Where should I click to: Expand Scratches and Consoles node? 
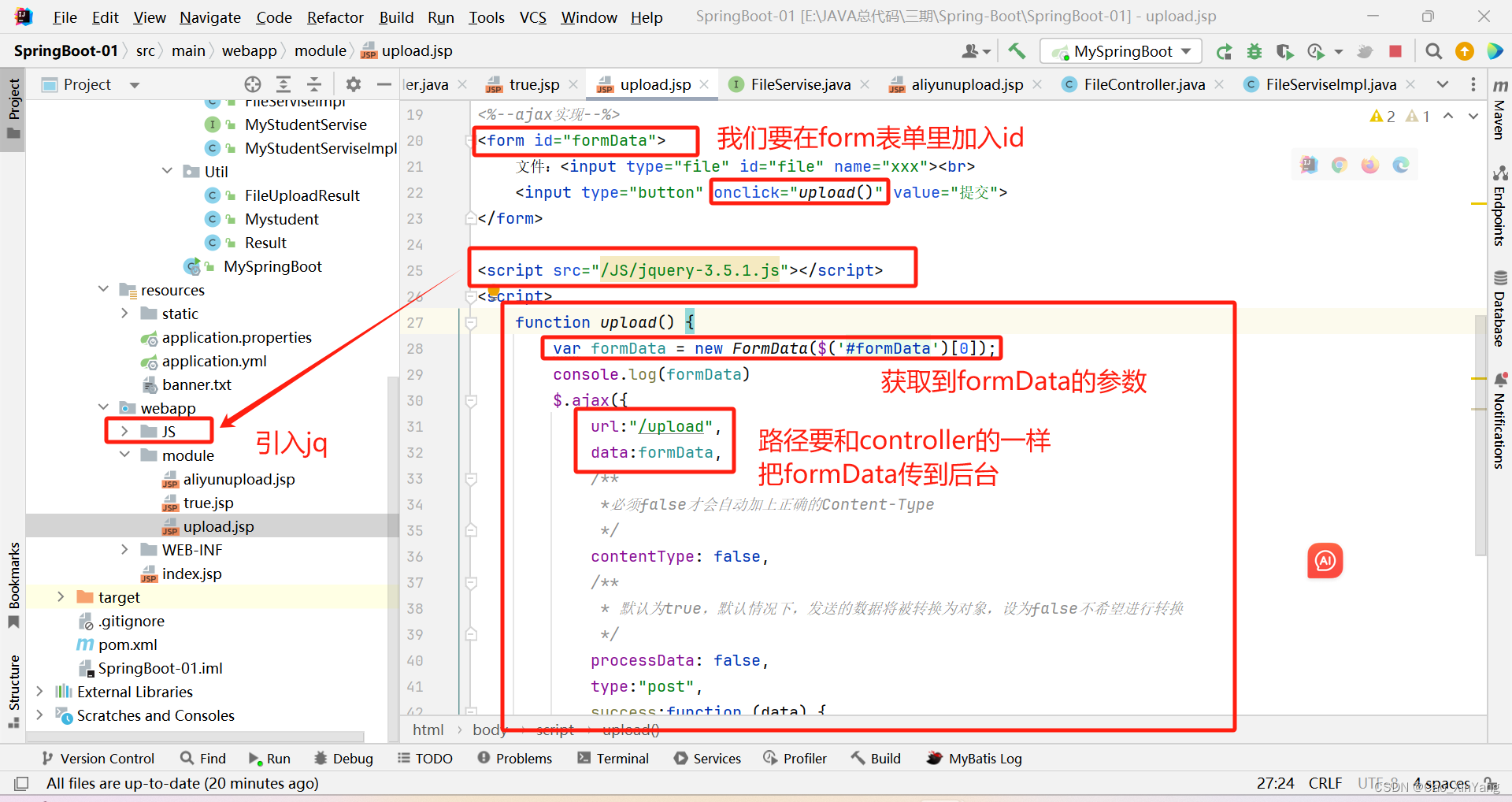click(x=39, y=715)
